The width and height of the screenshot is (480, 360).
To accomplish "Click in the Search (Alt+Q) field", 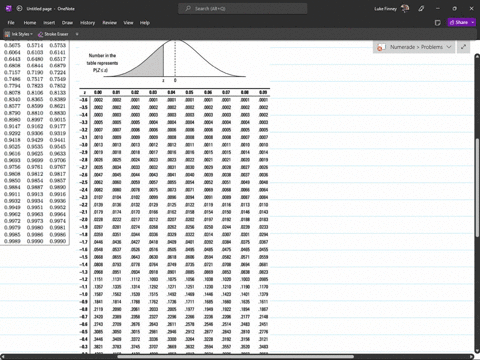I will point(242,9).
